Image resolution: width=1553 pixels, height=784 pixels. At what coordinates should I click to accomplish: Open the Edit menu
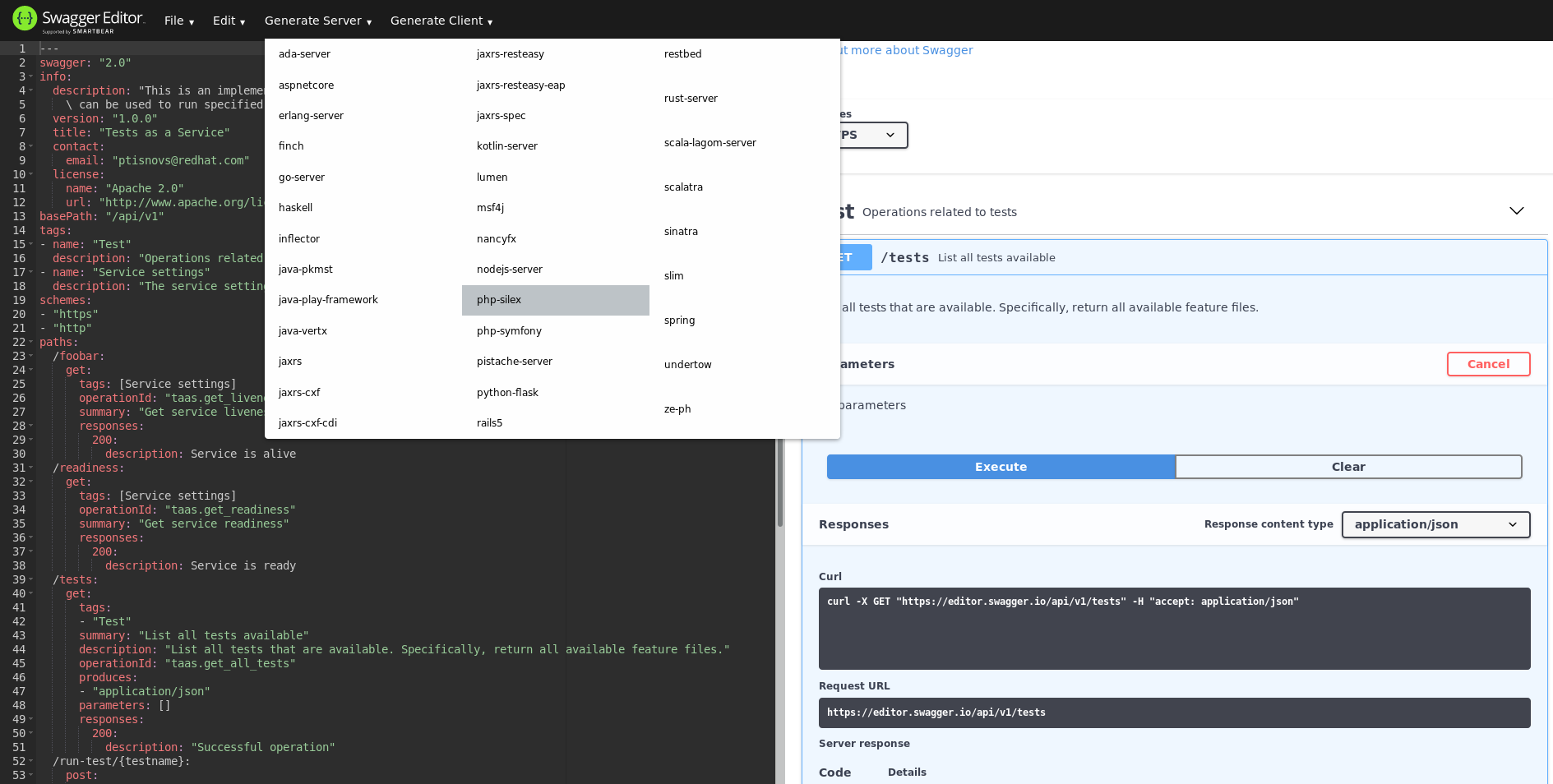point(229,21)
